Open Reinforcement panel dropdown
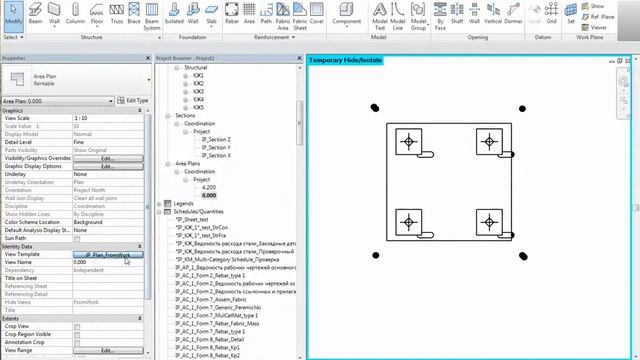Screen dimensions: 640x360 click(274, 37)
